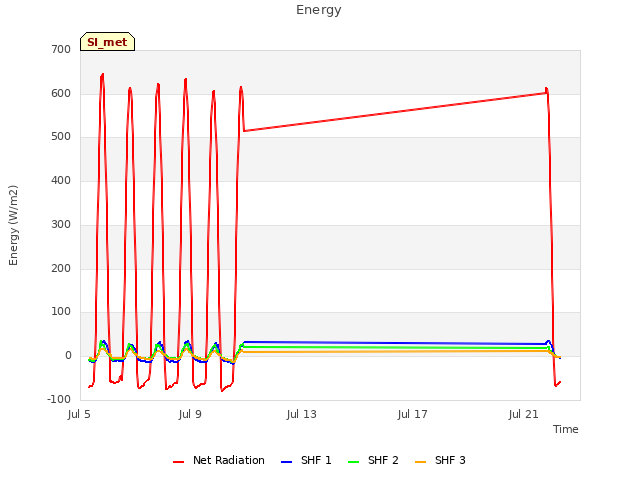The height and width of the screenshot is (480, 640).
Task: Click the -100 y-axis label
Action: pos(59,399)
